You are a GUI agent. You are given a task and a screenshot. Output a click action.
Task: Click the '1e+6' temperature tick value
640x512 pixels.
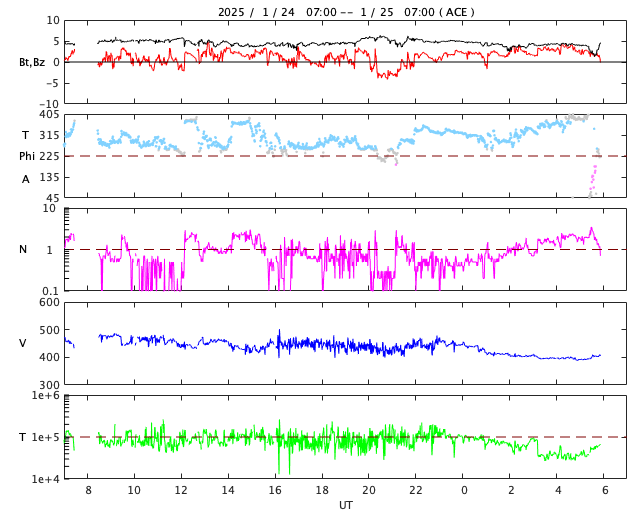pyautogui.click(x=46, y=395)
